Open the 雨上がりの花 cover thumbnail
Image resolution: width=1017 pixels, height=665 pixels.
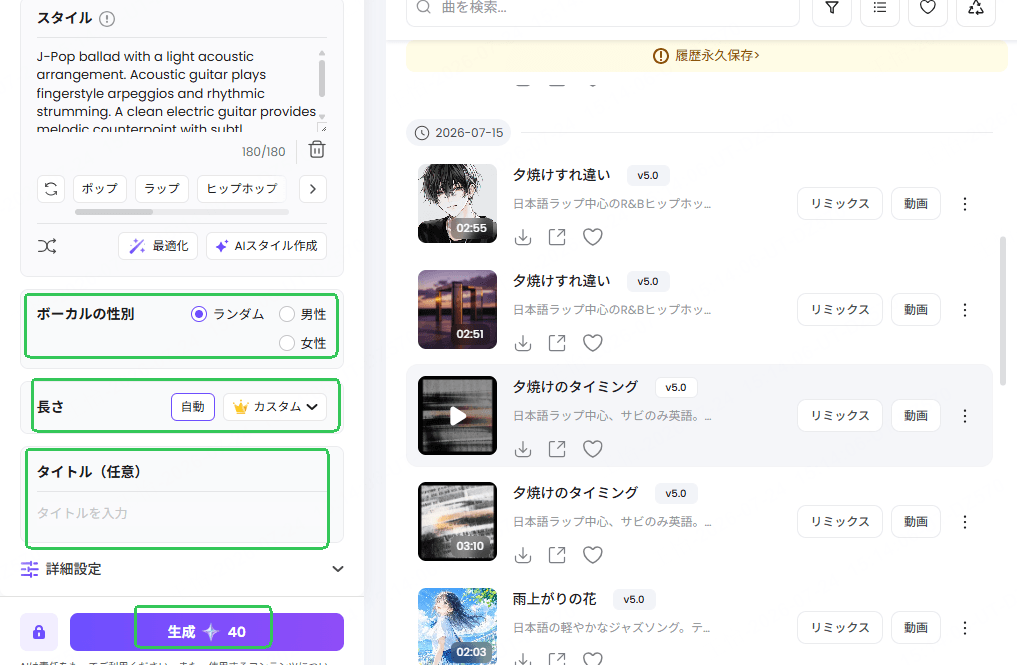(x=457, y=627)
